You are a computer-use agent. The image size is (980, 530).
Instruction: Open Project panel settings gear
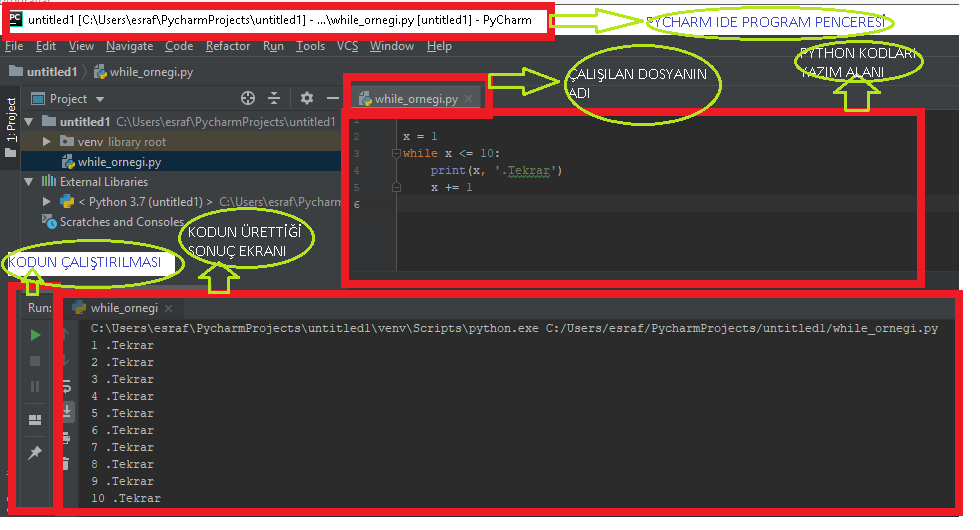click(306, 98)
